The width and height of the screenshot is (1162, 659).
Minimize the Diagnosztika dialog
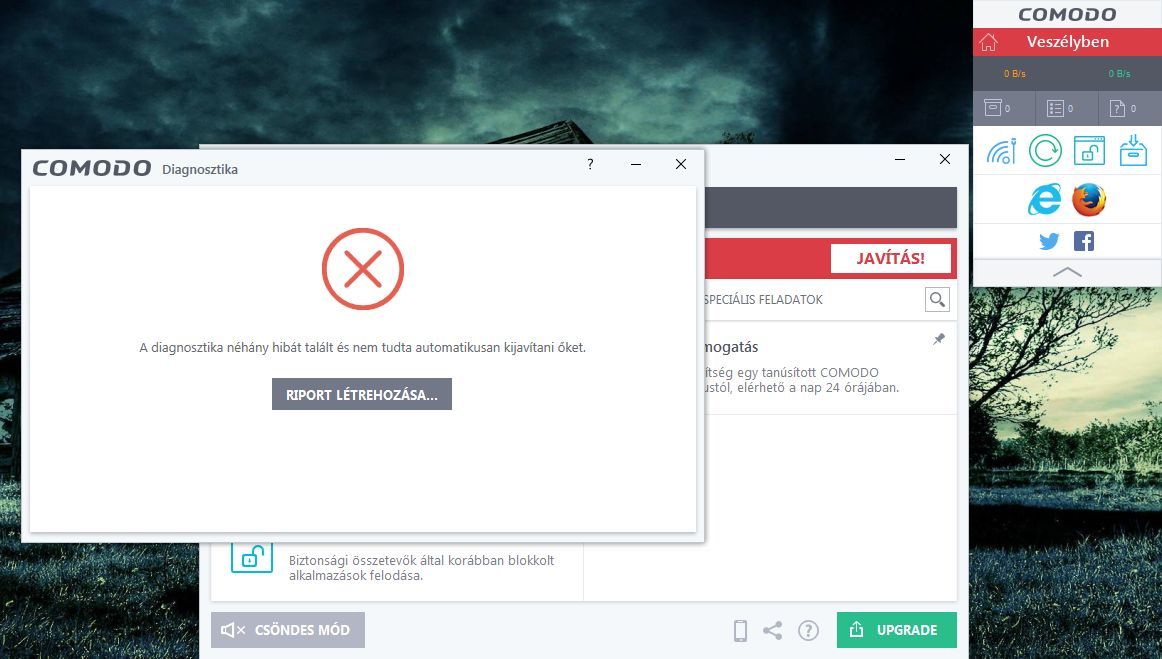point(636,165)
